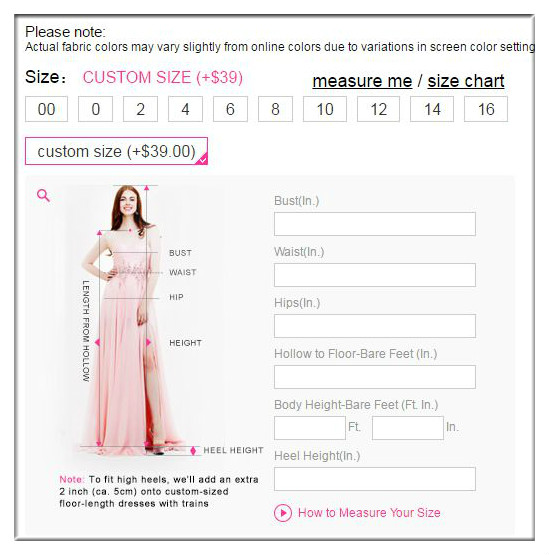The width and height of the screenshot is (549, 555).
Task: Choose size 16
Action: pos(486,109)
